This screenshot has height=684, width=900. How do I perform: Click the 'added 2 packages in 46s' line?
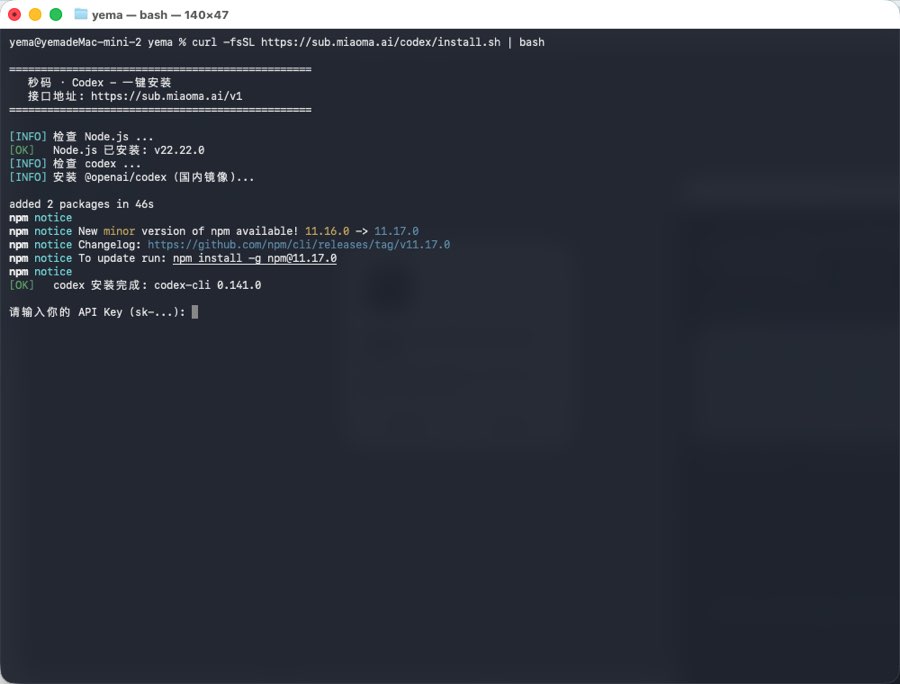[82, 204]
